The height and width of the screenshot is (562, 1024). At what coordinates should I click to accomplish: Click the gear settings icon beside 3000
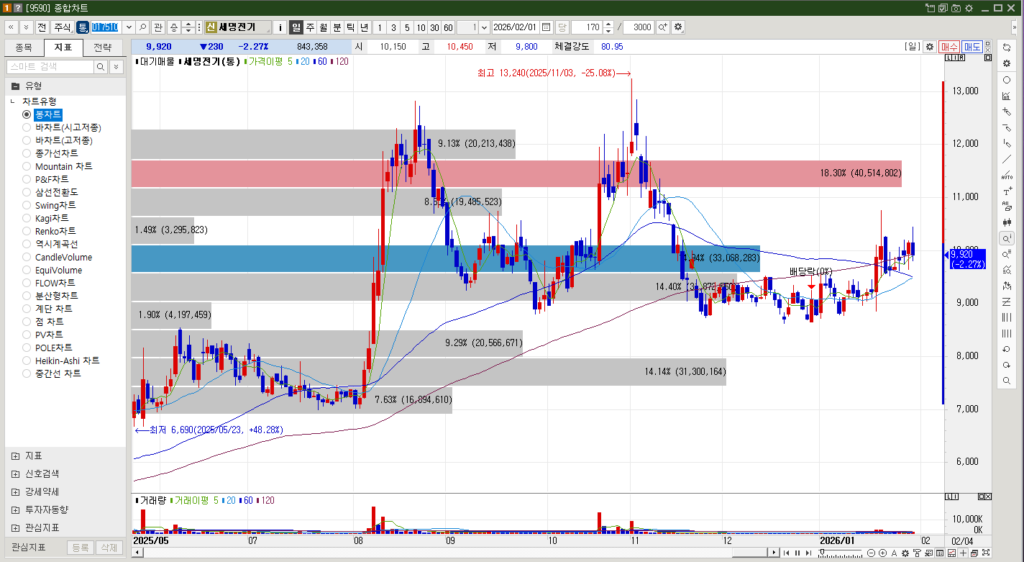pyautogui.click(x=679, y=27)
